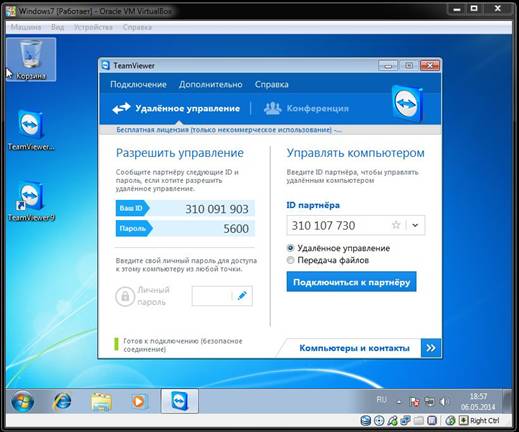Click the TeamViewer title bar icon
Image resolution: width=519 pixels, height=432 pixels.
[105, 65]
